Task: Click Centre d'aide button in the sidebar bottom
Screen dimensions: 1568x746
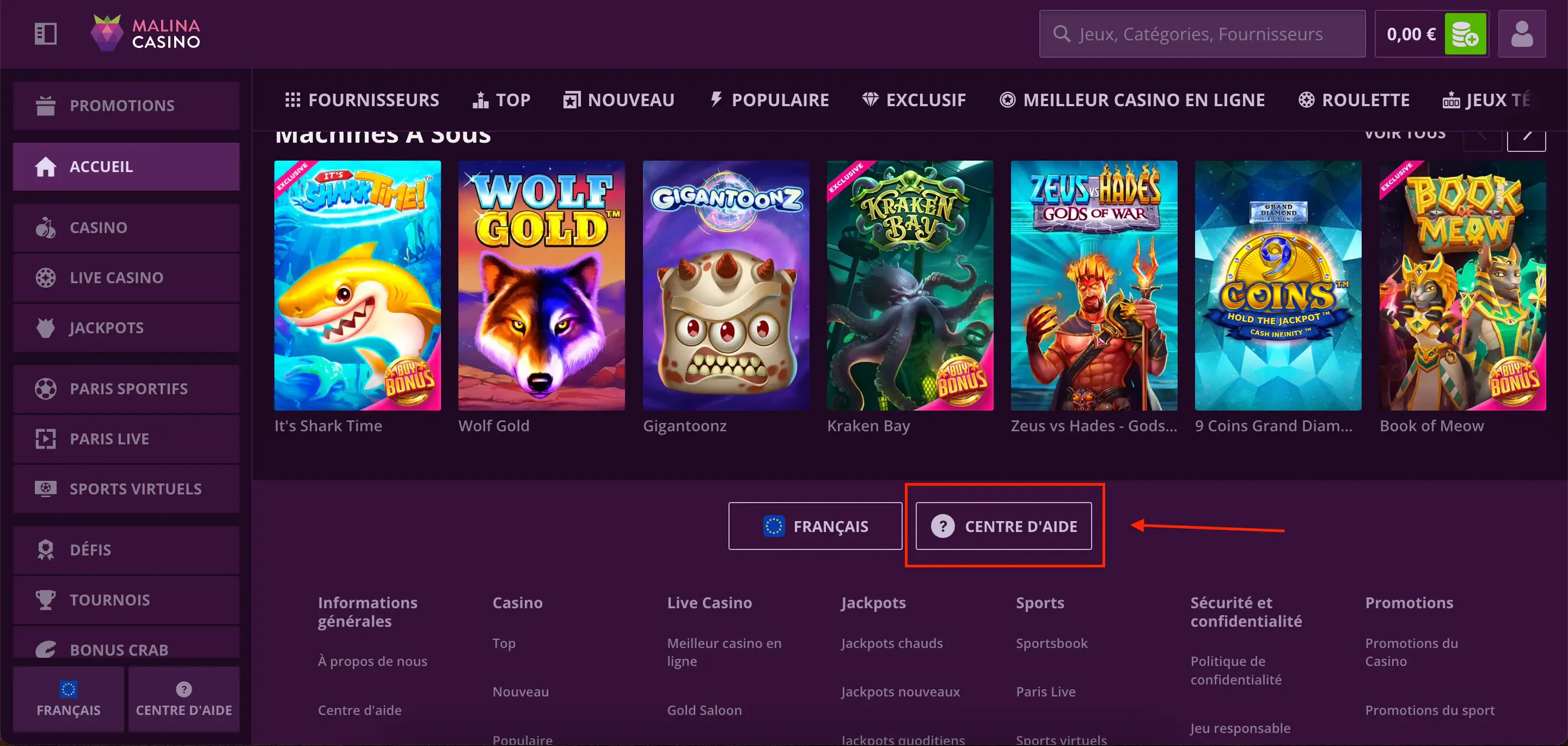Action: pos(184,699)
